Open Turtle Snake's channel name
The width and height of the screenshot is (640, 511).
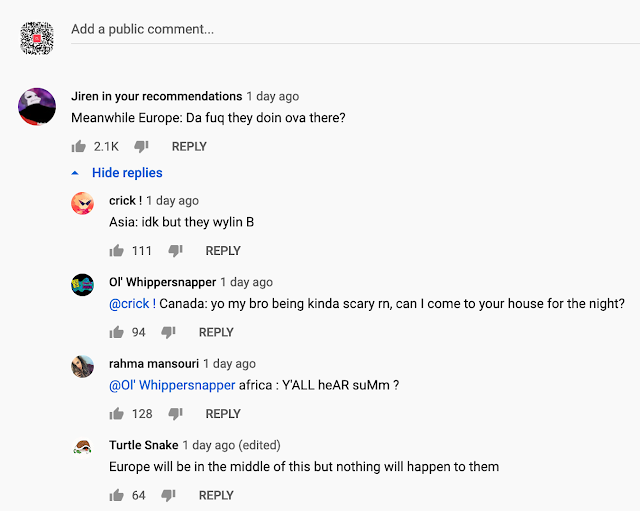click(x=143, y=445)
